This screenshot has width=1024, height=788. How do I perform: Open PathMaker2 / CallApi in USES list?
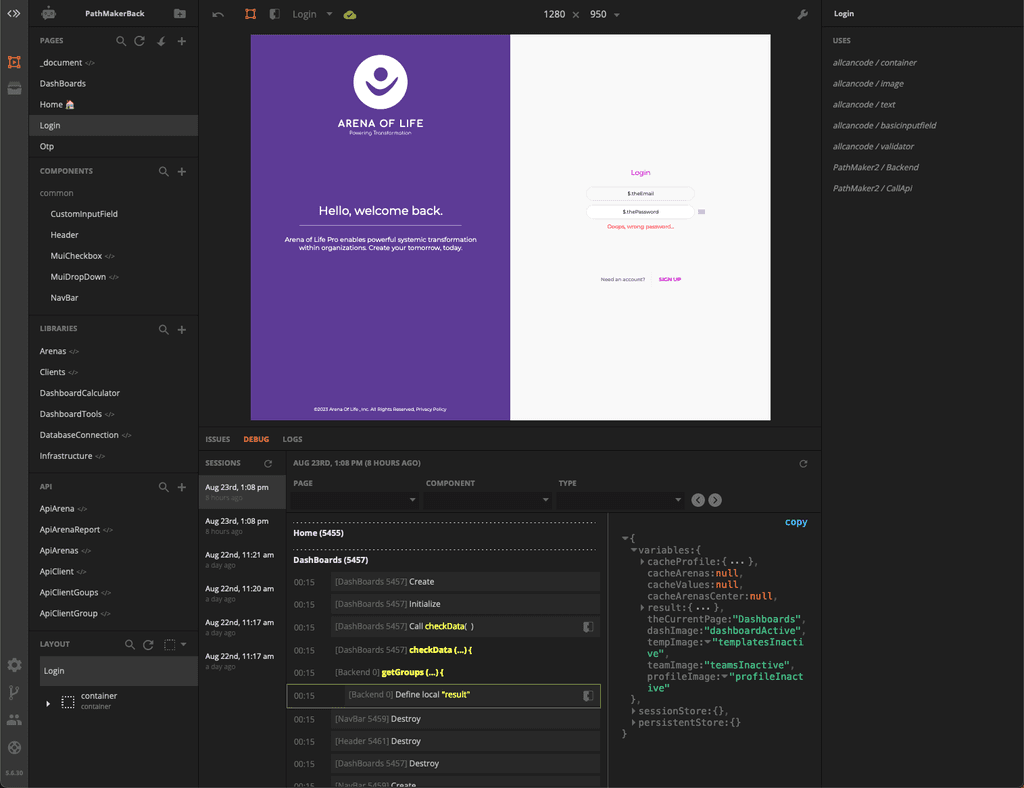872,188
